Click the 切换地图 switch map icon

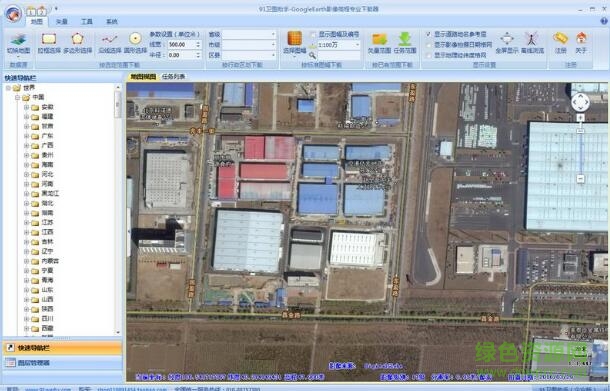(x=18, y=44)
